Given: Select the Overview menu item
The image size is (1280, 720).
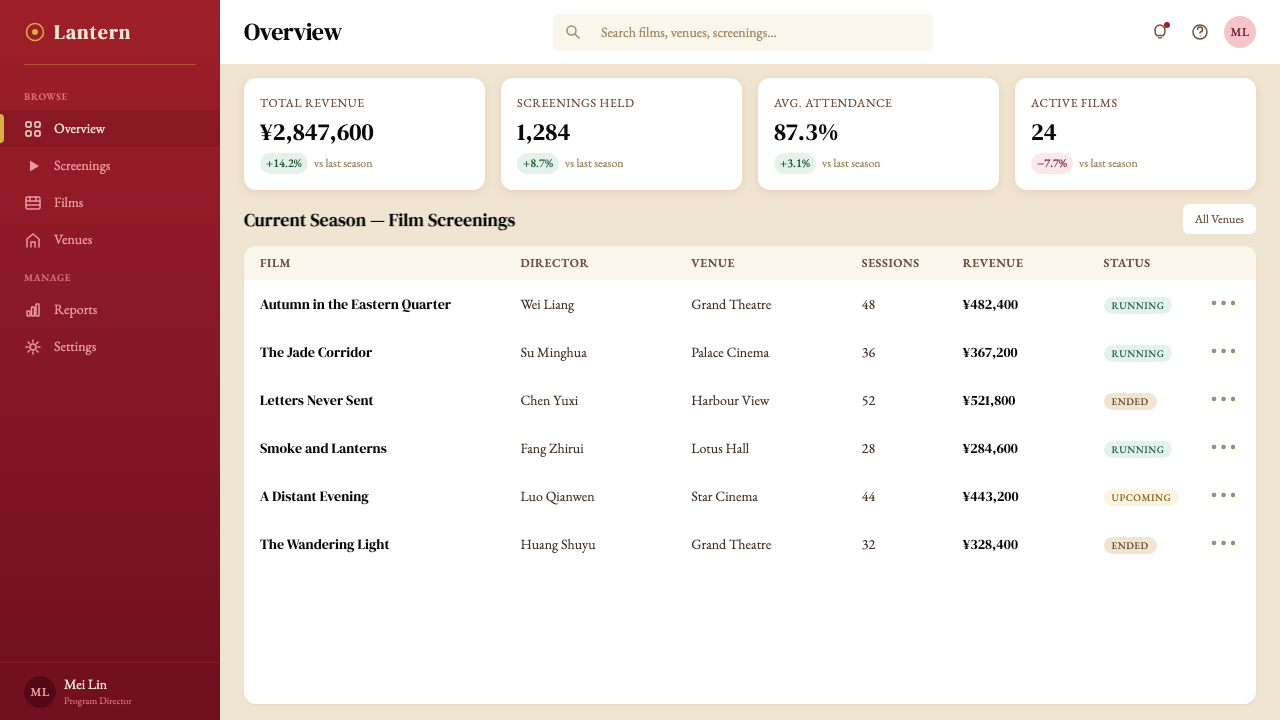Looking at the screenshot, I should (x=110, y=129).
